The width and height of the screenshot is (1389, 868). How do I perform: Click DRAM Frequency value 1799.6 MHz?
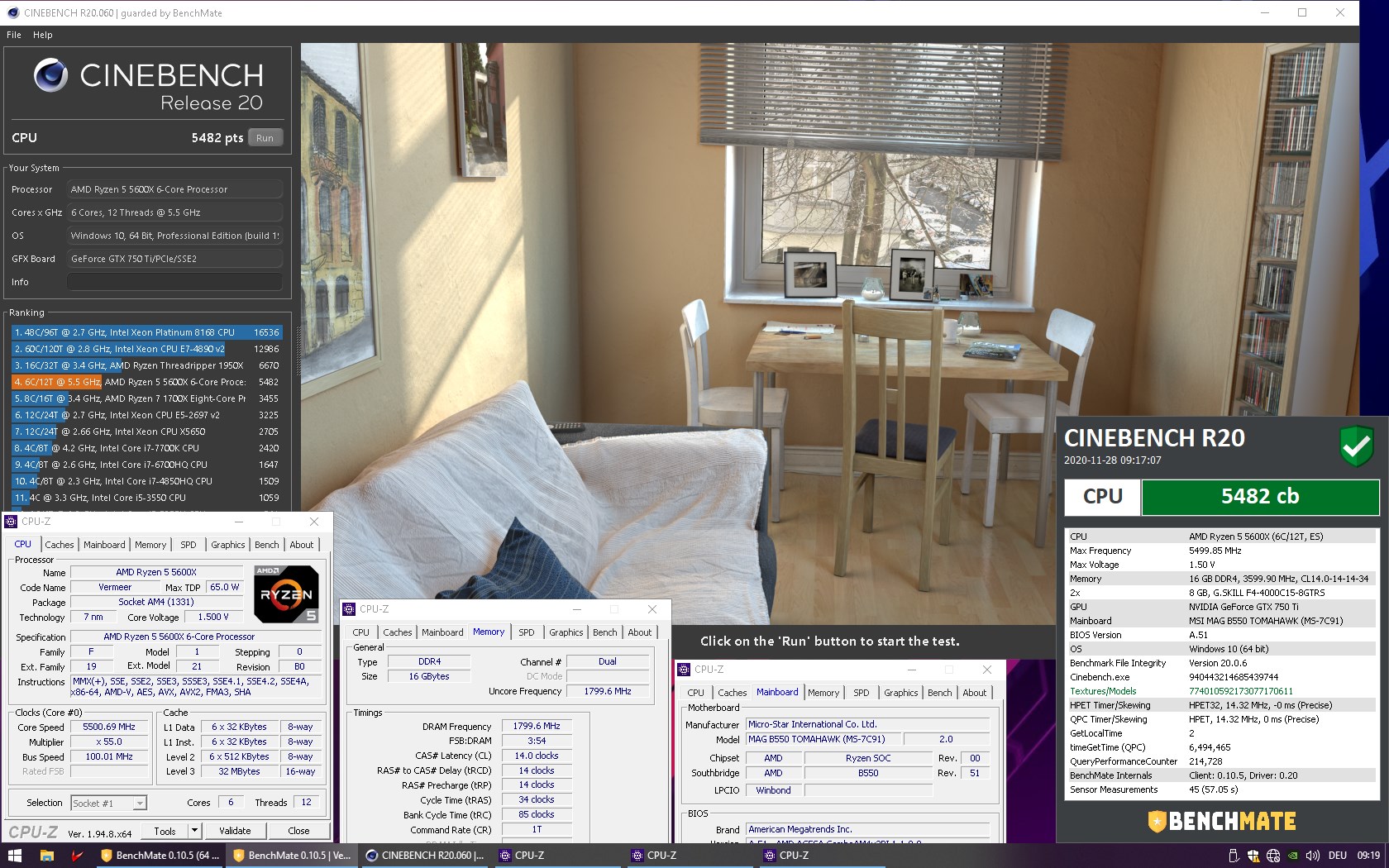coord(537,726)
